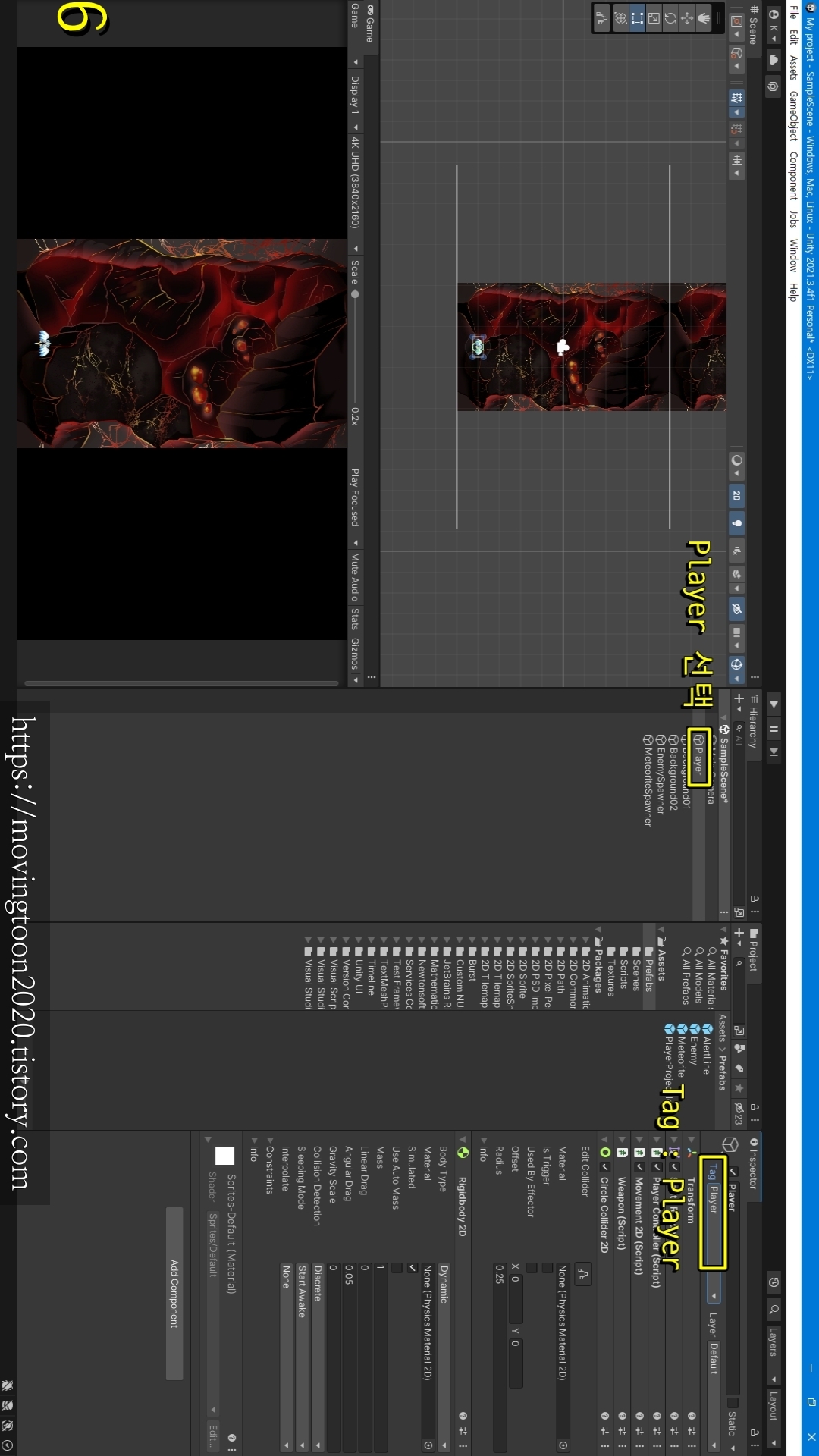The image size is (819, 1456).
Task: Lock the Inspector panel
Action: [x=755, y=1433]
